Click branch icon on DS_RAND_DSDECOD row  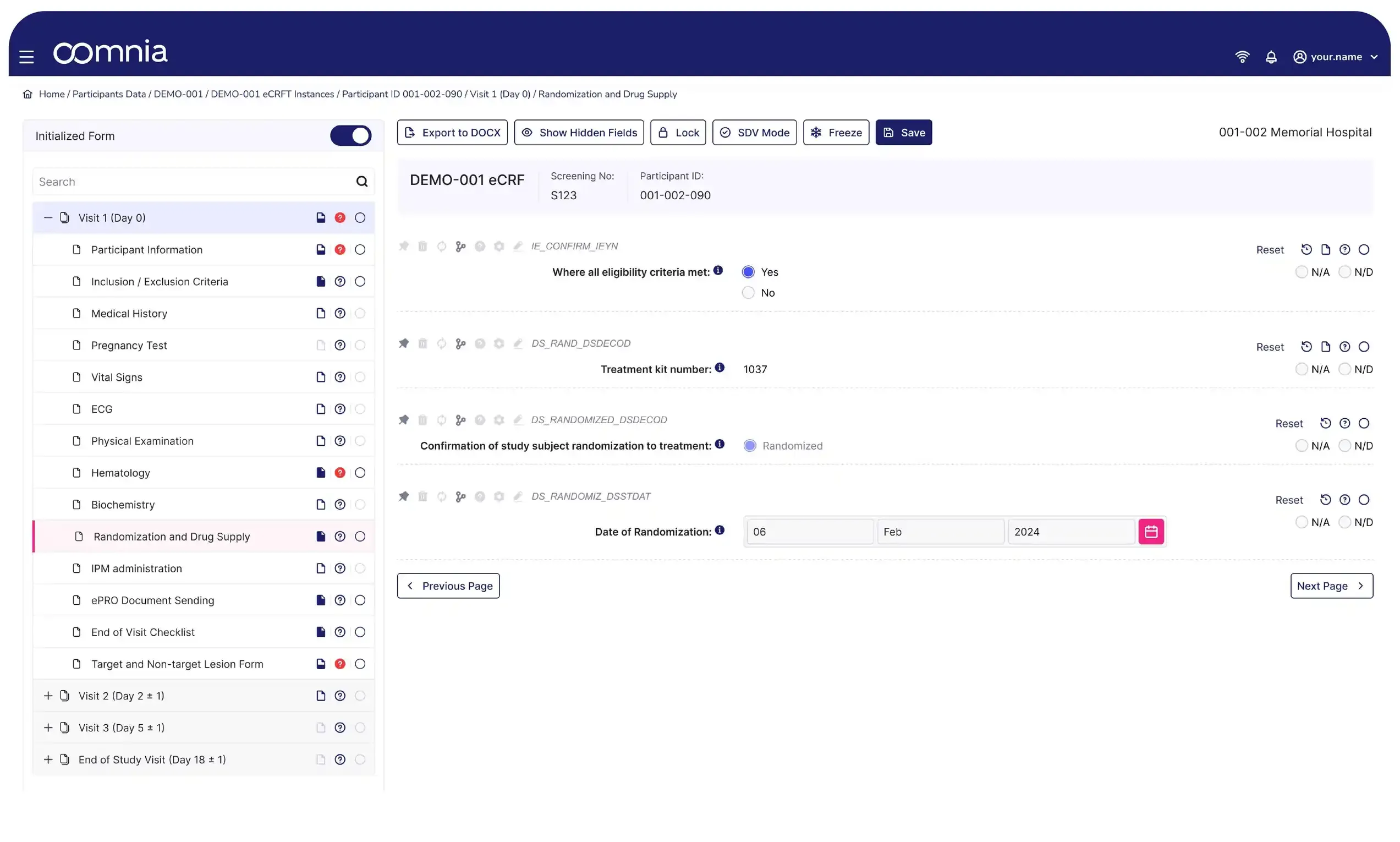460,343
